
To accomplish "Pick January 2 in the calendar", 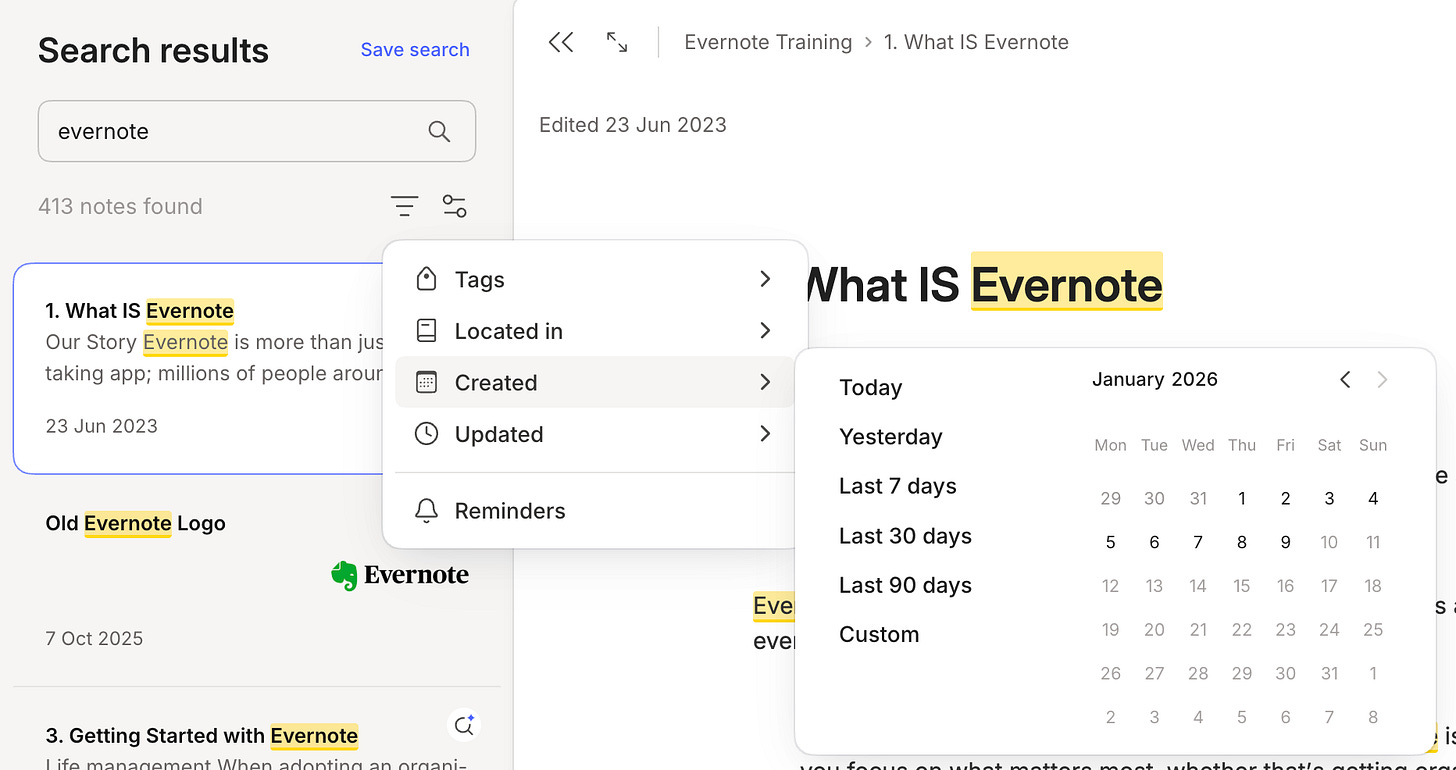I will tap(1286, 499).
